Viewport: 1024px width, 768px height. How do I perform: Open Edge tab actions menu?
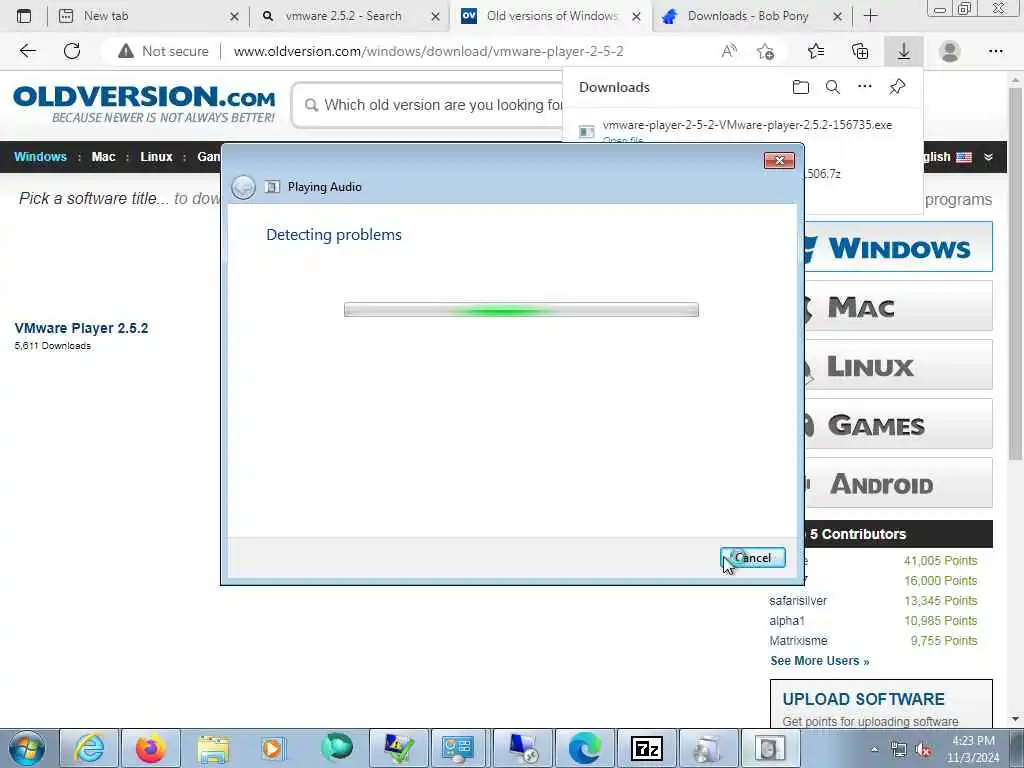point(24,16)
